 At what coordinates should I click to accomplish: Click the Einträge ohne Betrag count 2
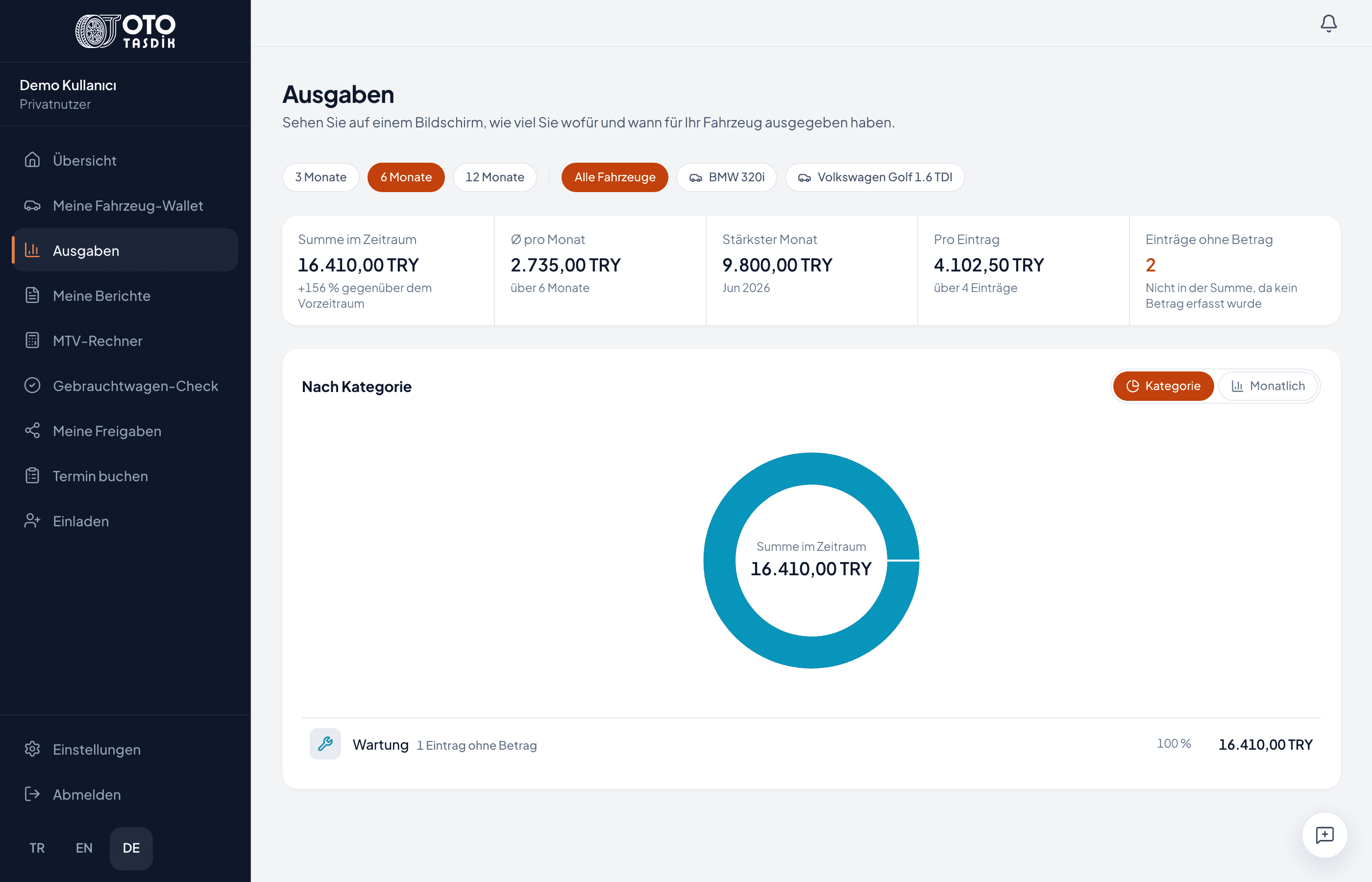1151,265
